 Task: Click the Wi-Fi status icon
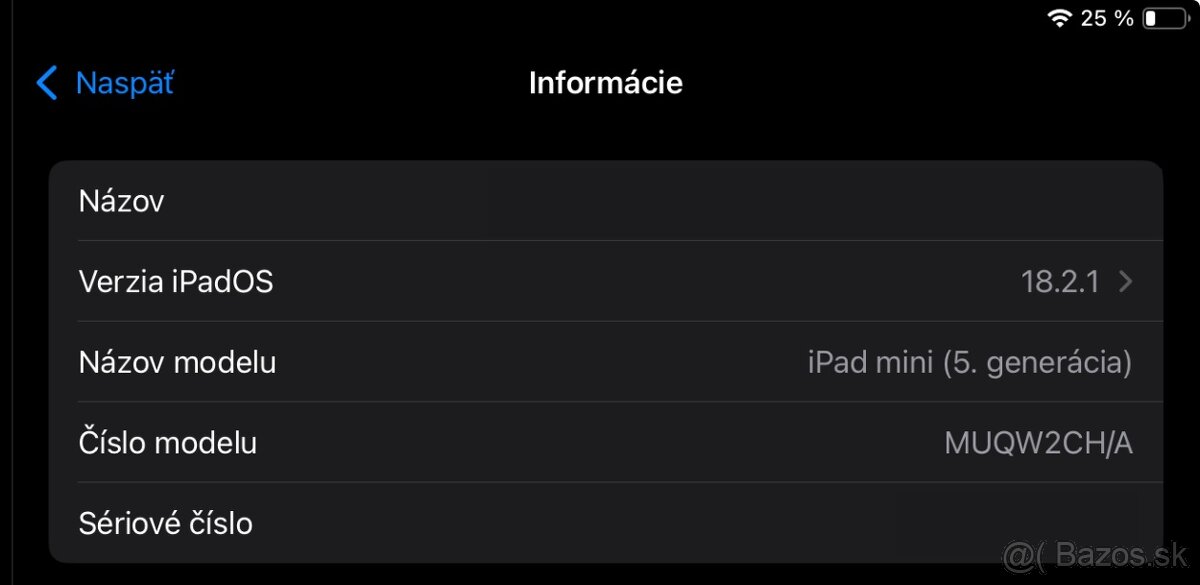tap(1059, 18)
